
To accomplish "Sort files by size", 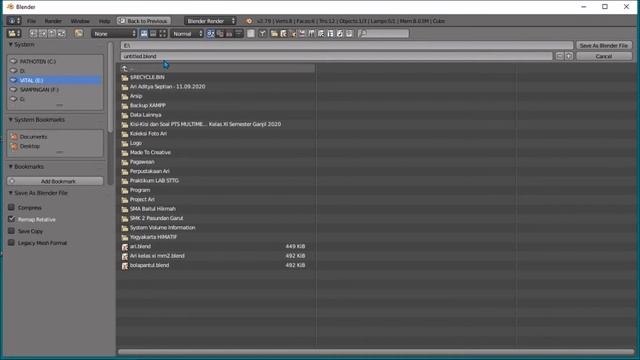I will pos(239,33).
